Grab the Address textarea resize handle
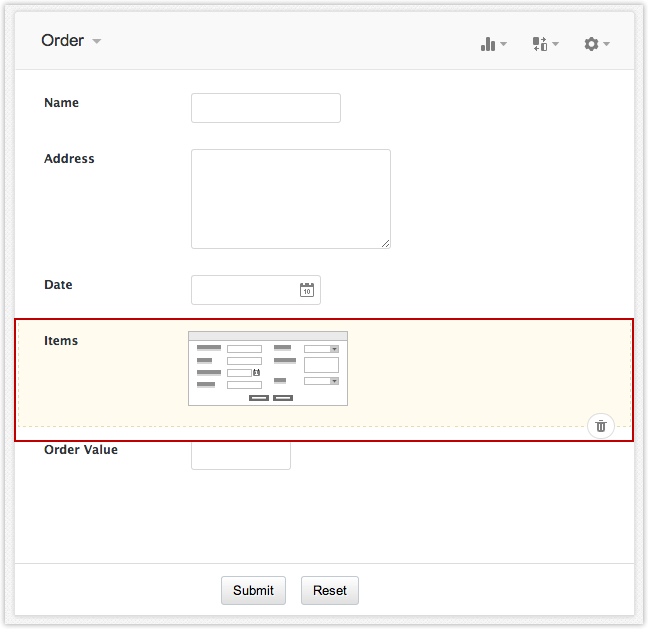The width and height of the screenshot is (648, 629). (x=385, y=243)
